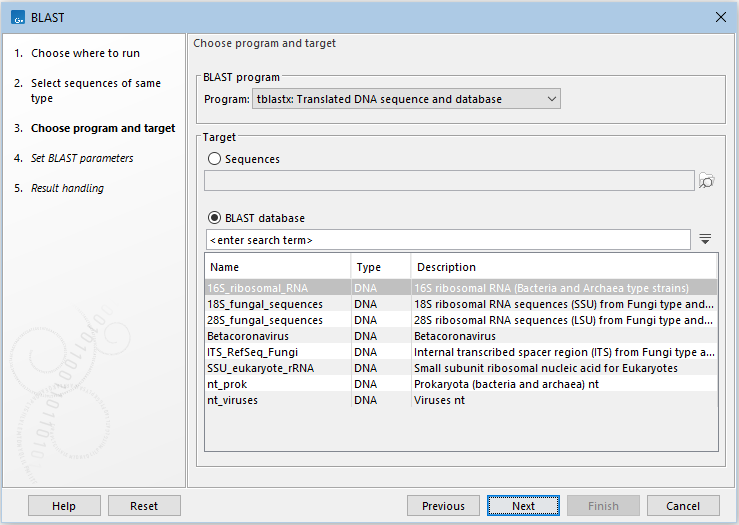Click the BLAST app icon in title bar
Screen dimensions: 739x525
pyautogui.click(x=15, y=17)
